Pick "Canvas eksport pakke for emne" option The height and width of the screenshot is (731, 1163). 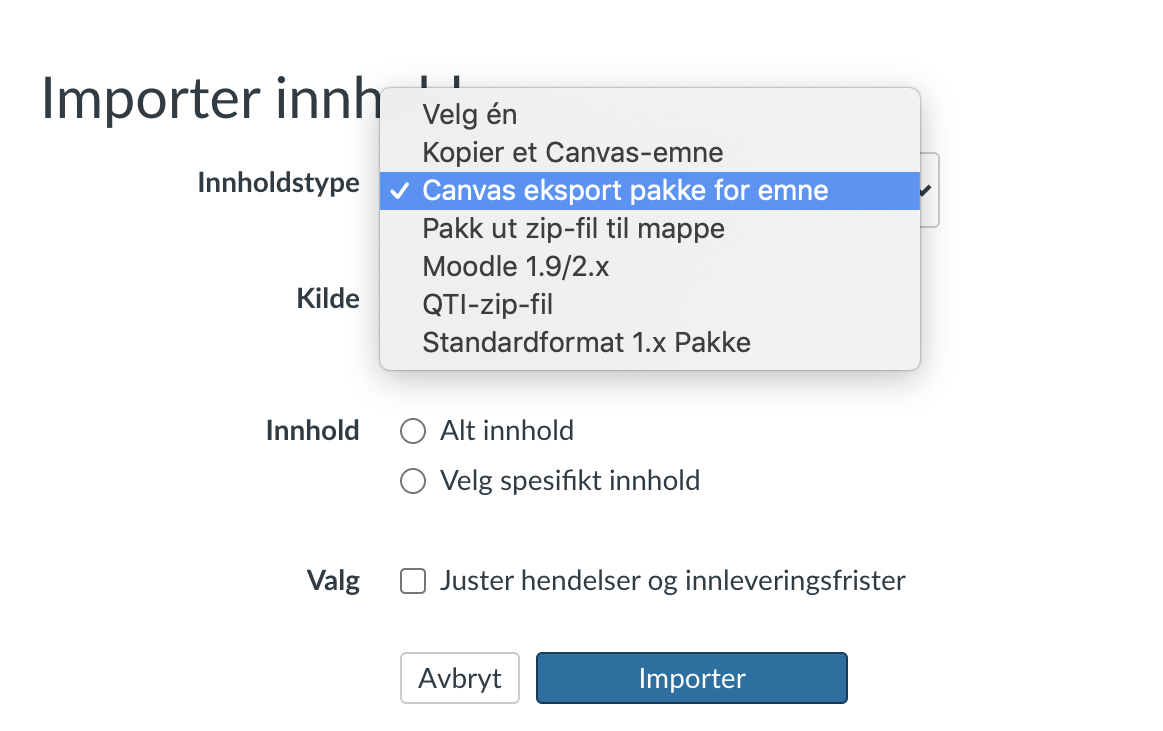(x=625, y=190)
